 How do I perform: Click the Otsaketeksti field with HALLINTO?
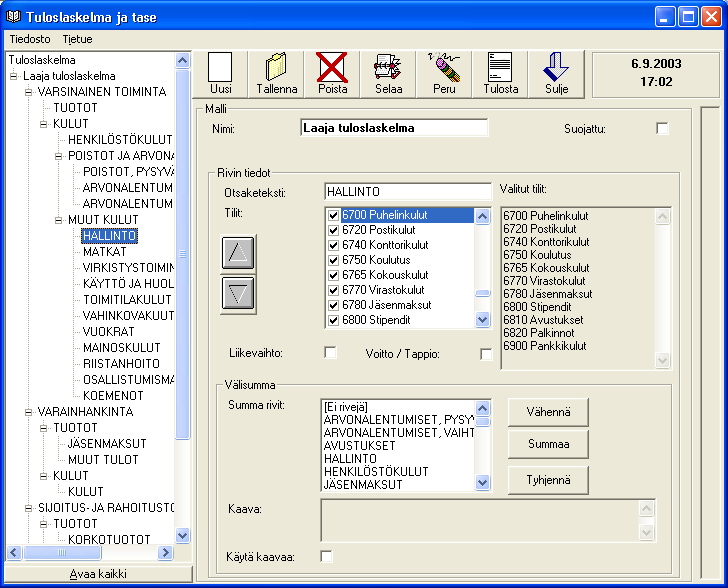coord(408,191)
